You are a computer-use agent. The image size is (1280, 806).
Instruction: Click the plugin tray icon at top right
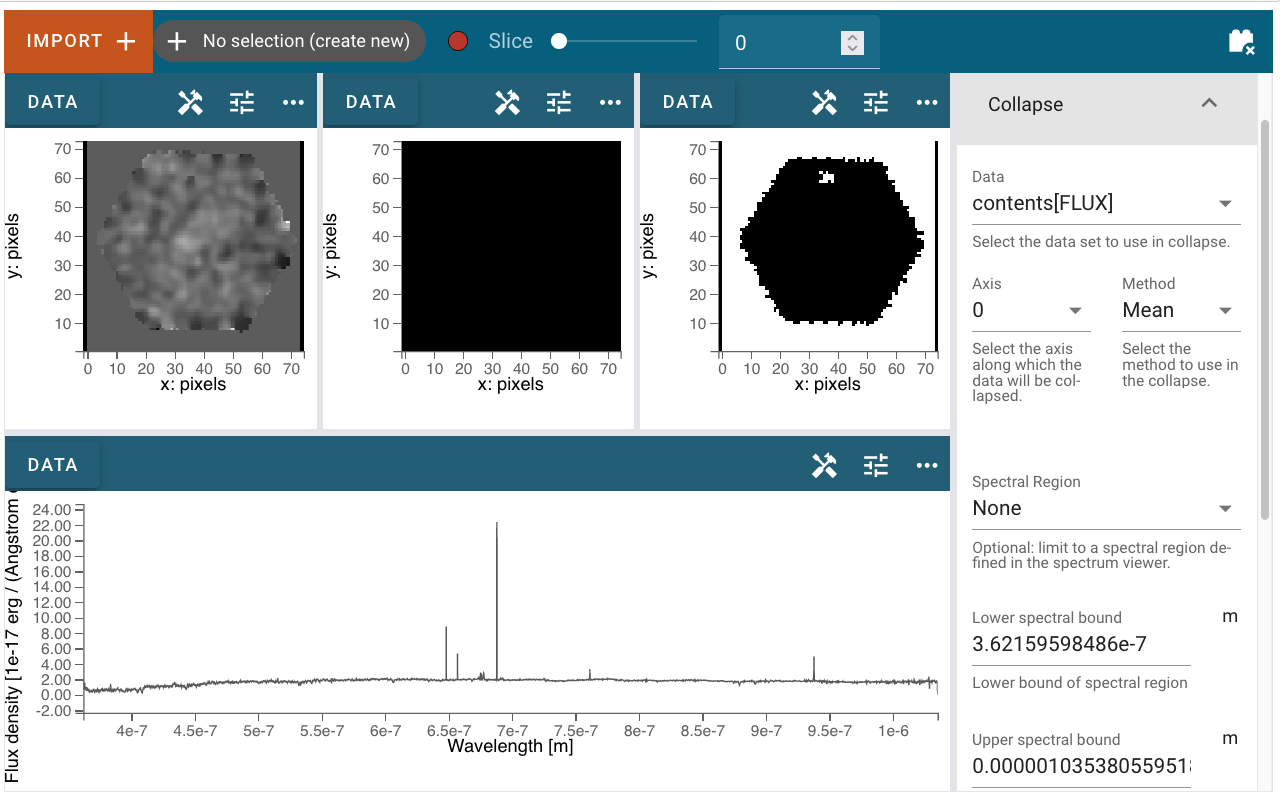pyautogui.click(x=1241, y=41)
